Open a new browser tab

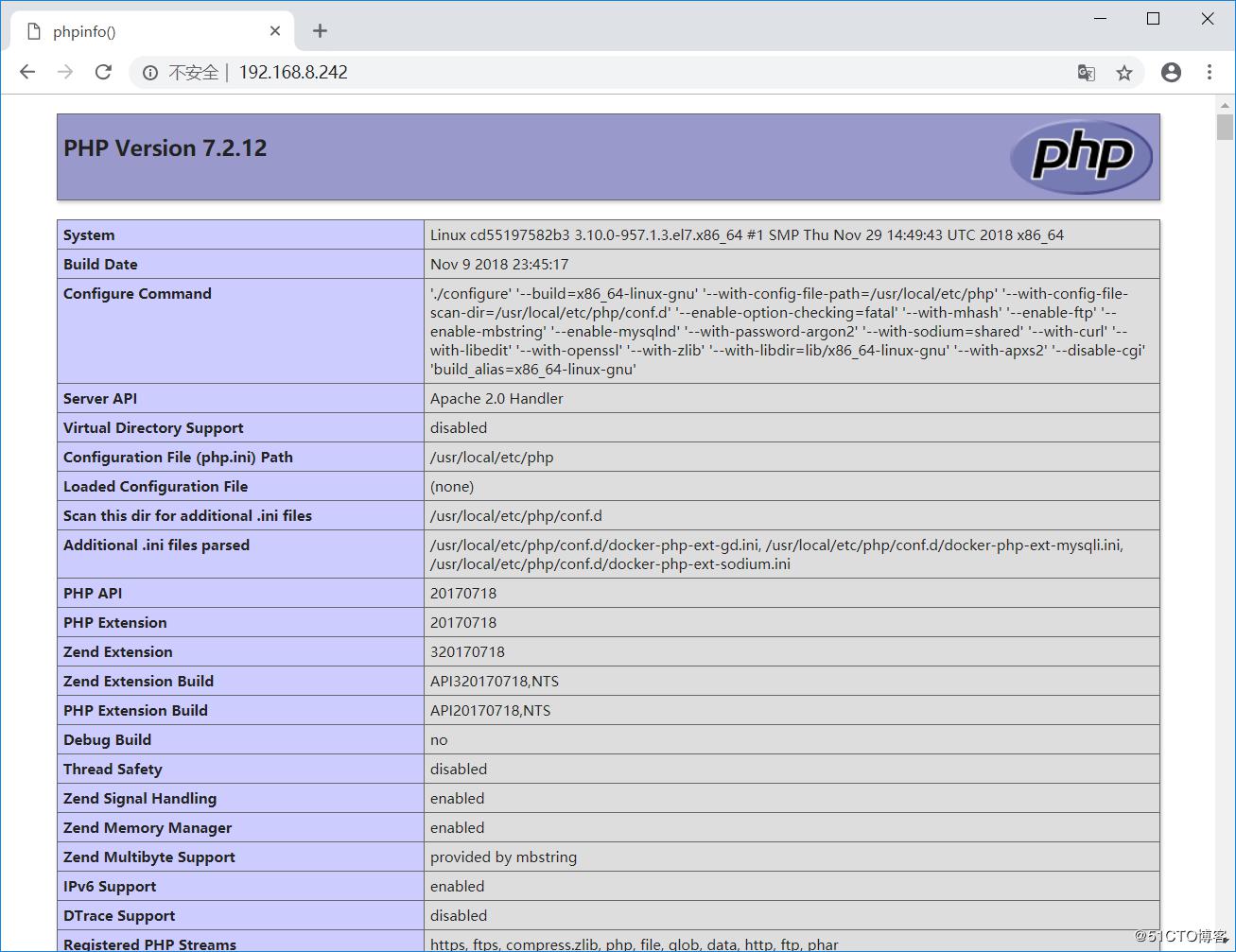pos(320,31)
